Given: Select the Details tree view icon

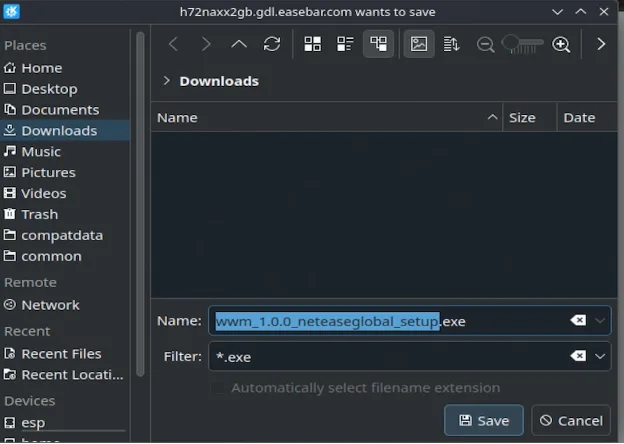Looking at the screenshot, I should [378, 44].
